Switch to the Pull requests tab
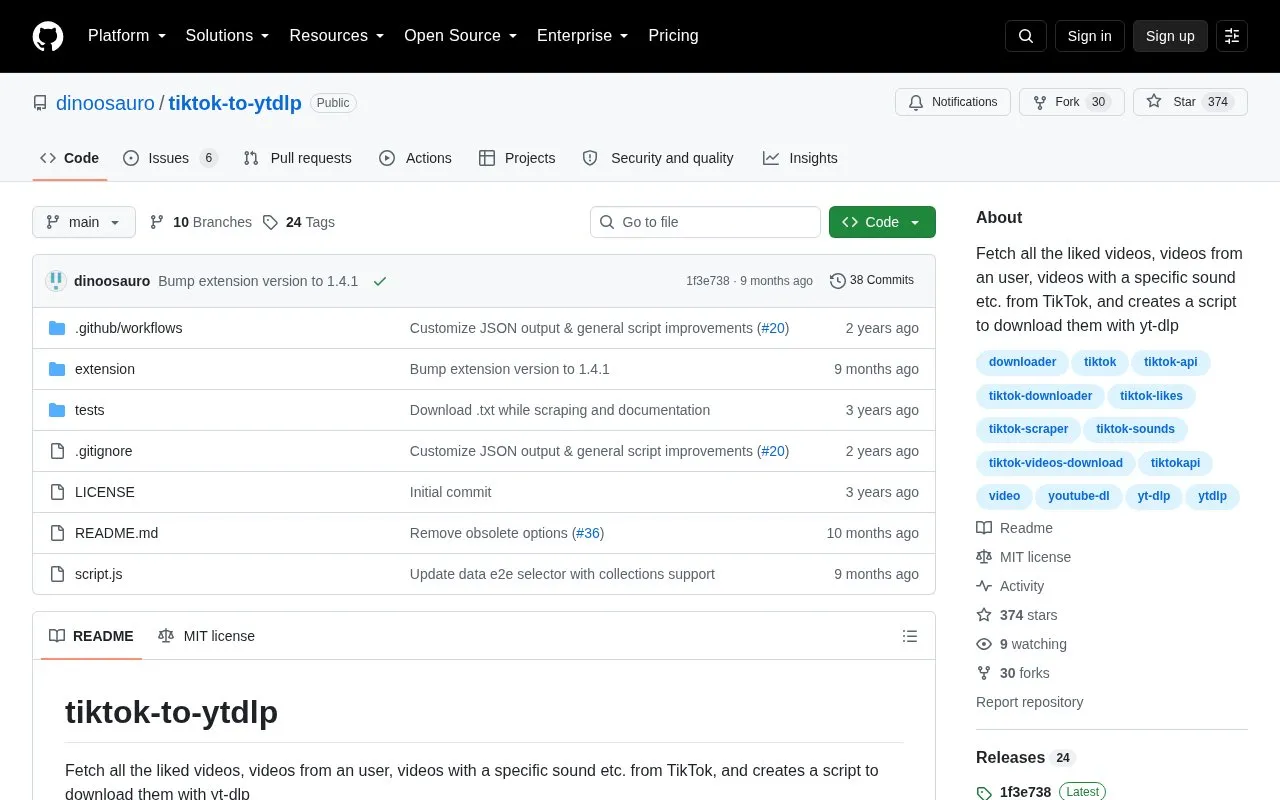Viewport: 1280px width, 800px height. click(297, 158)
